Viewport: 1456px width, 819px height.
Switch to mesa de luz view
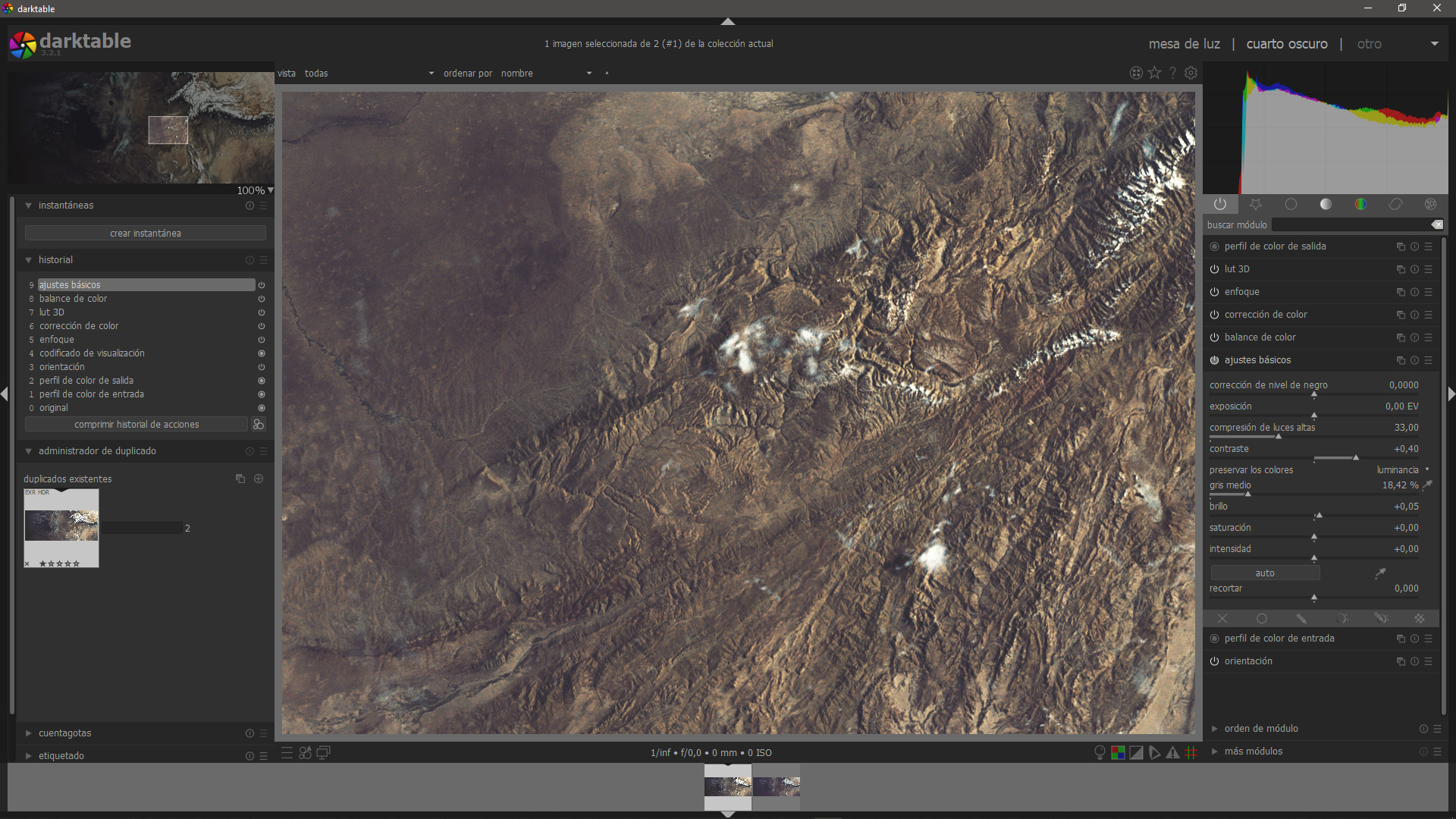click(1184, 44)
